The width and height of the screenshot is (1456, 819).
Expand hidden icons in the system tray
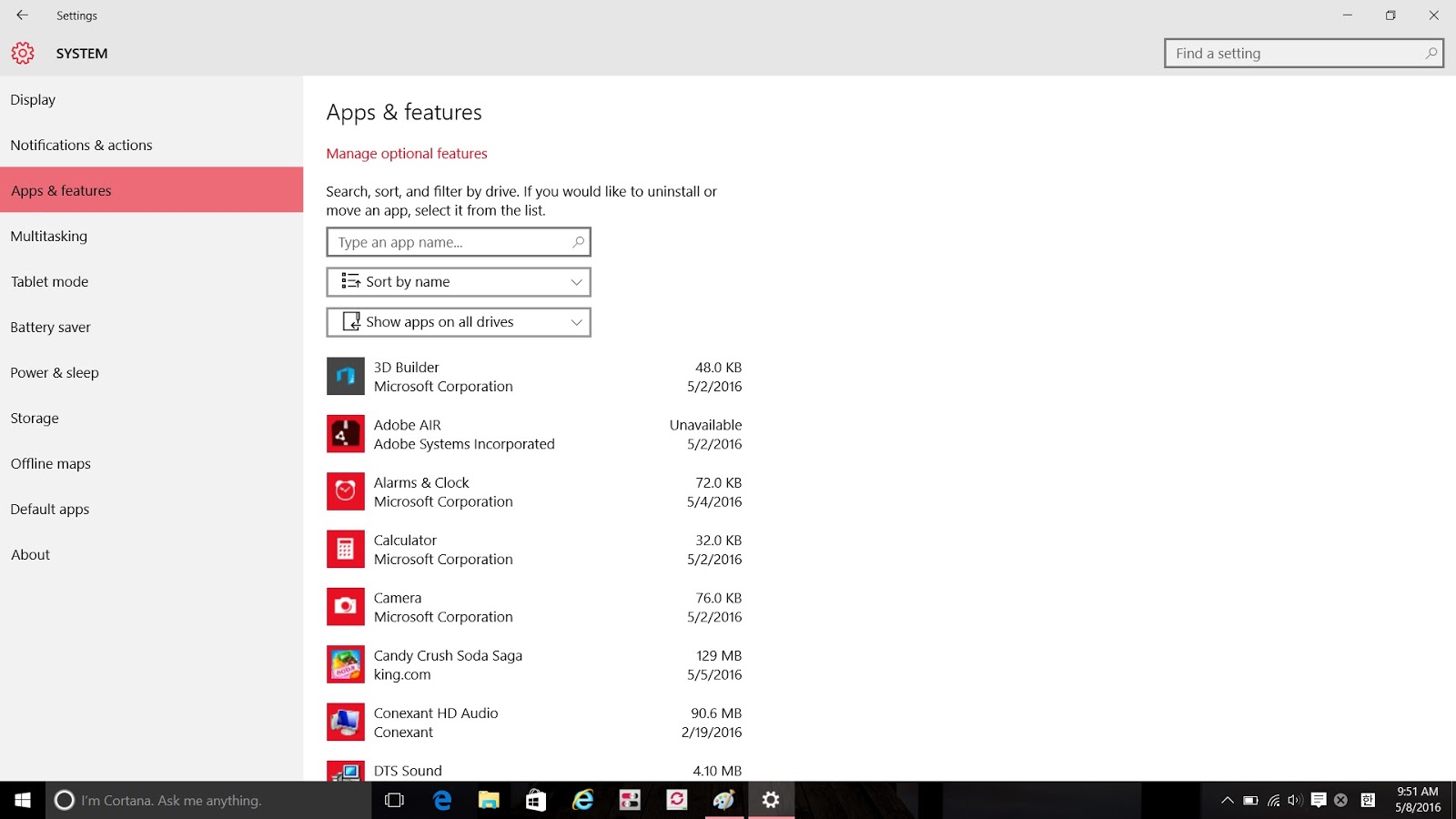coord(1227,800)
